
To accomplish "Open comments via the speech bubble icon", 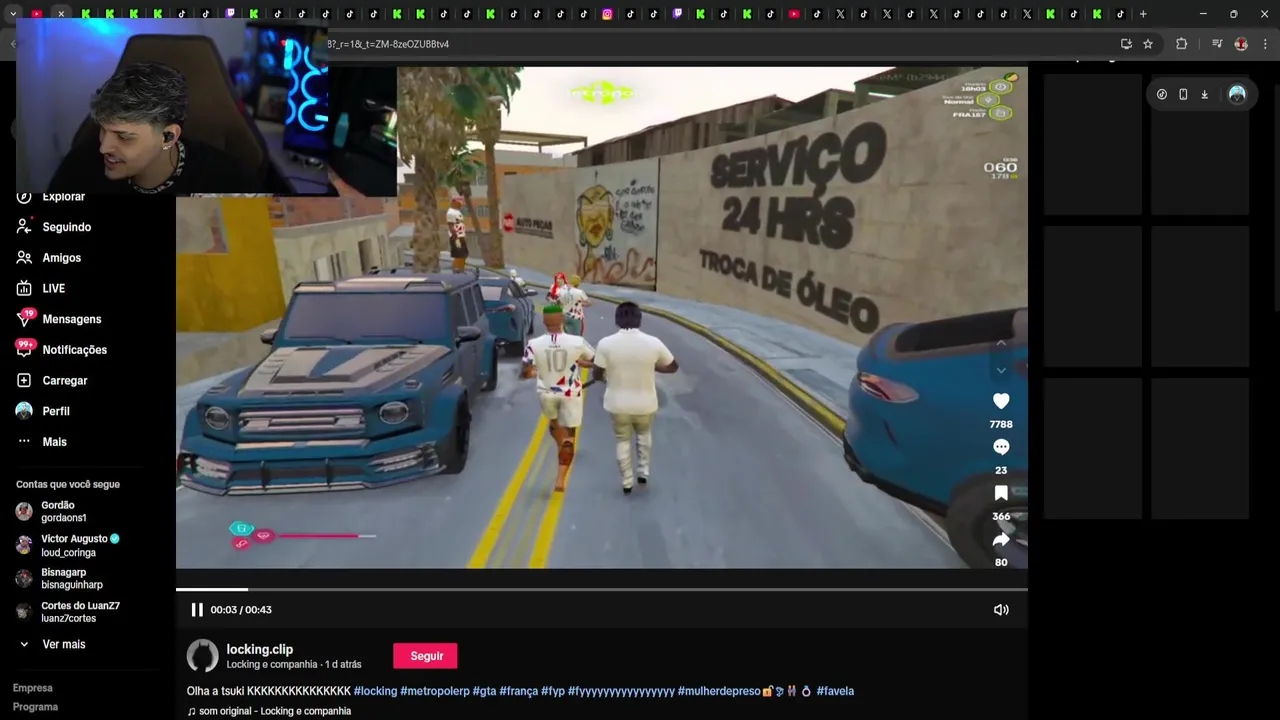I will pos(1001,447).
